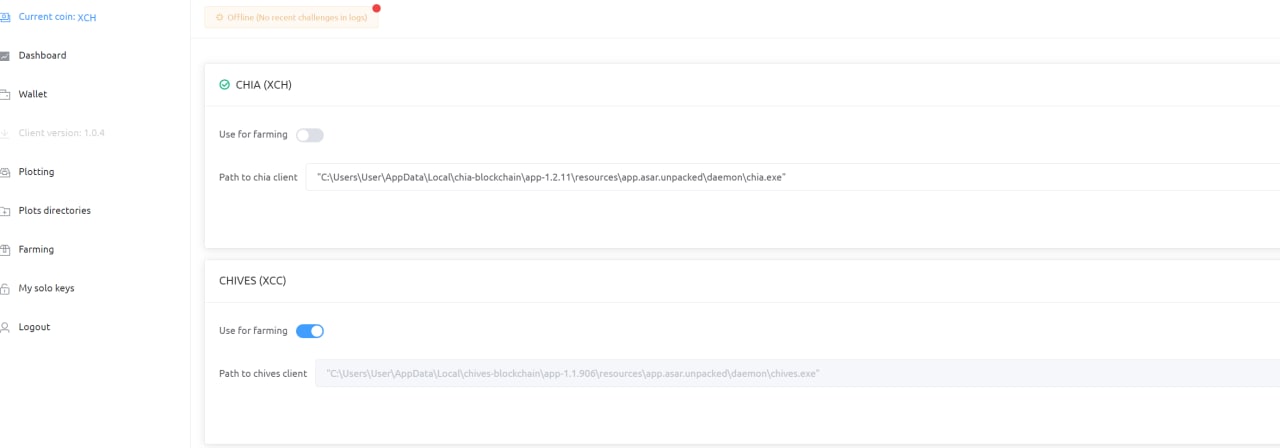Open the Dashboard menu item
The width and height of the screenshot is (1280, 448).
click(42, 55)
